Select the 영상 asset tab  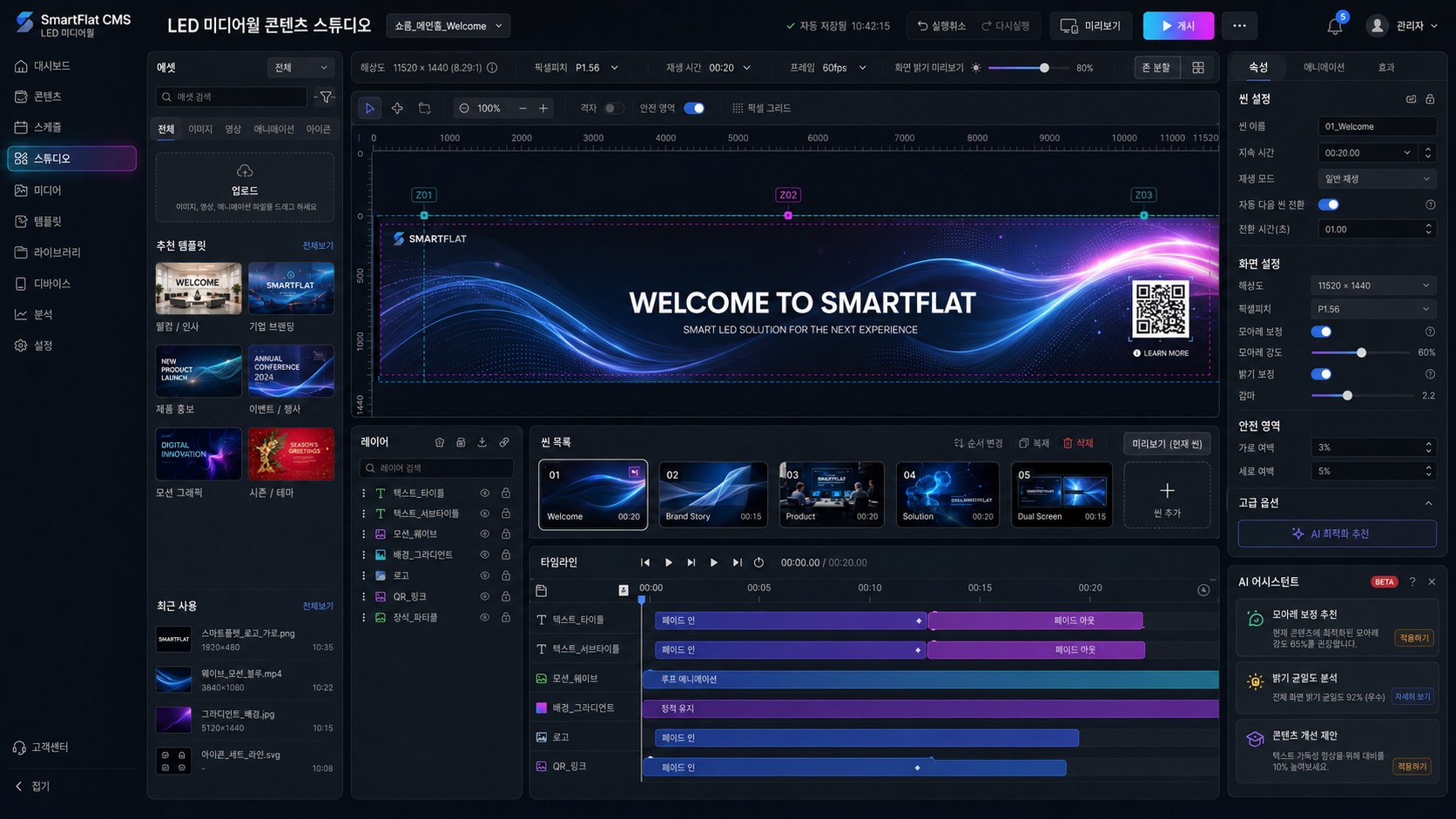[233, 129]
